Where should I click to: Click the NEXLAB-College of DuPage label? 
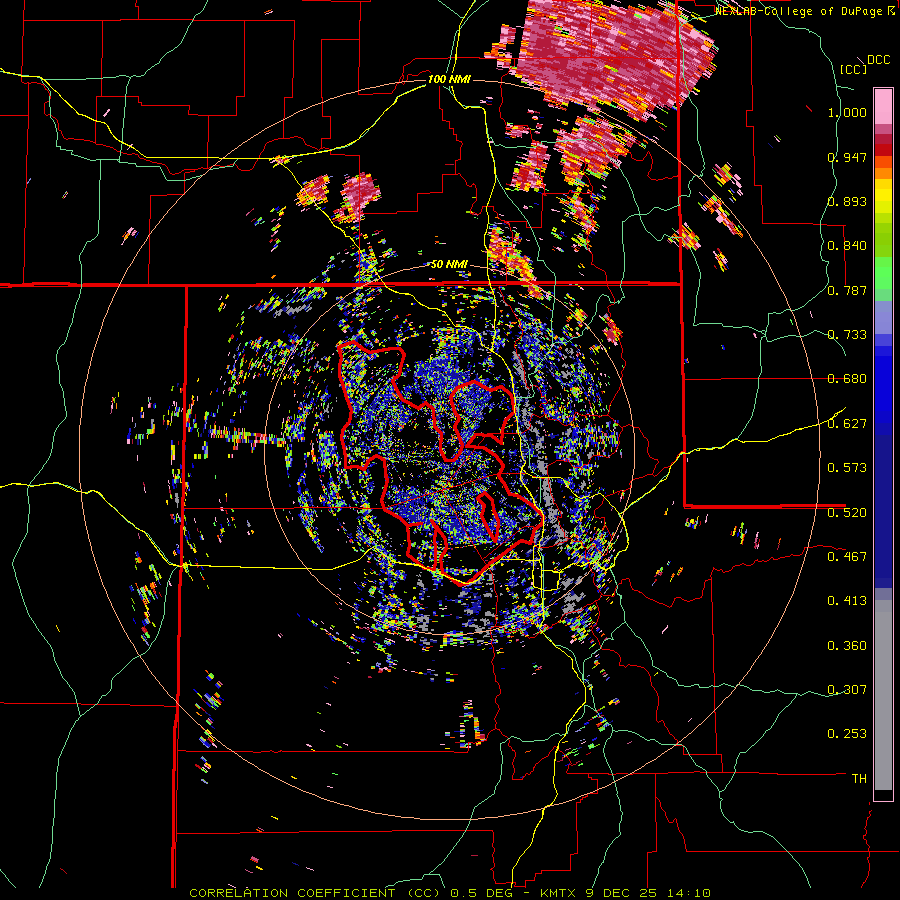point(800,11)
